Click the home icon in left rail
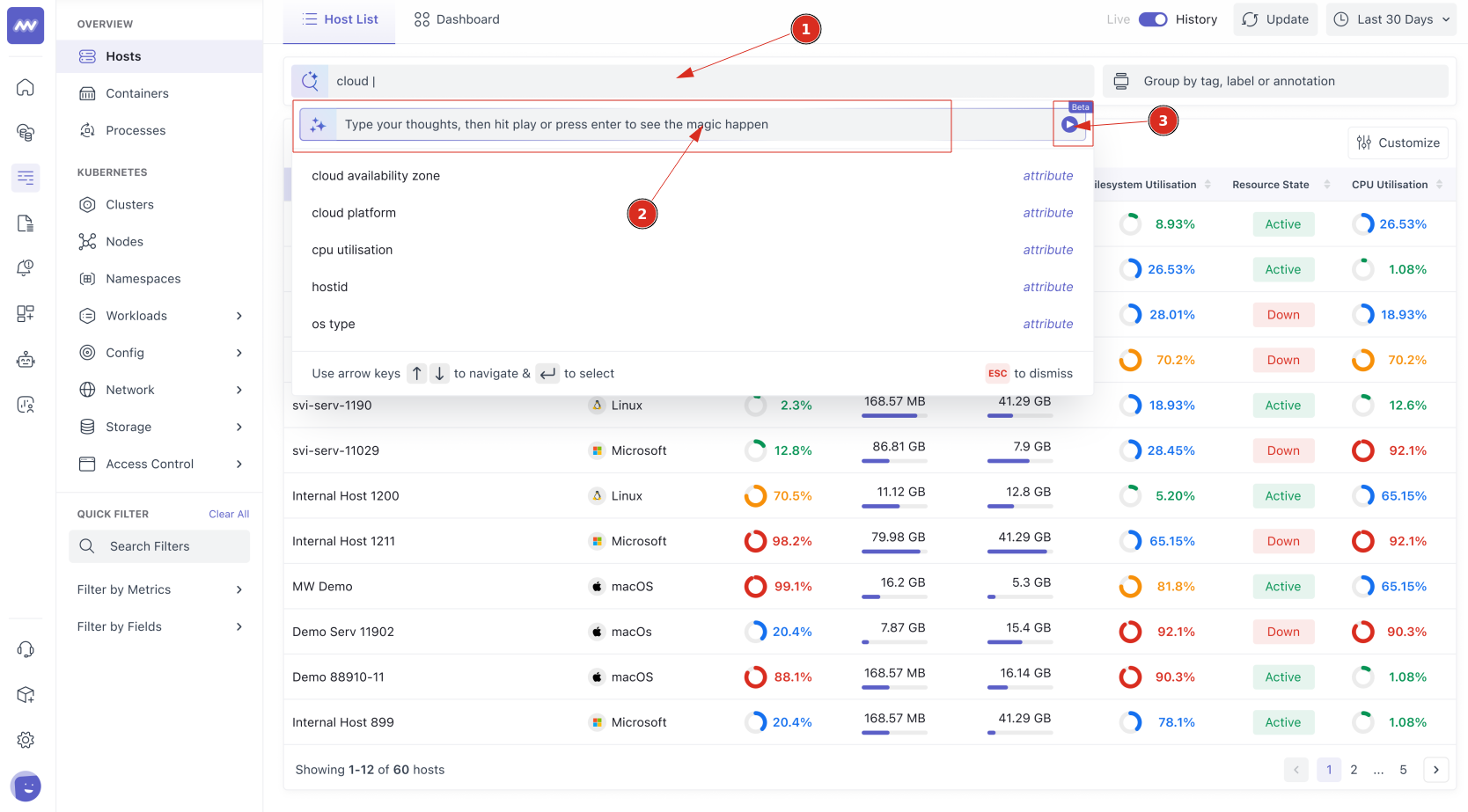Viewport: 1468px width, 812px height. [x=26, y=87]
